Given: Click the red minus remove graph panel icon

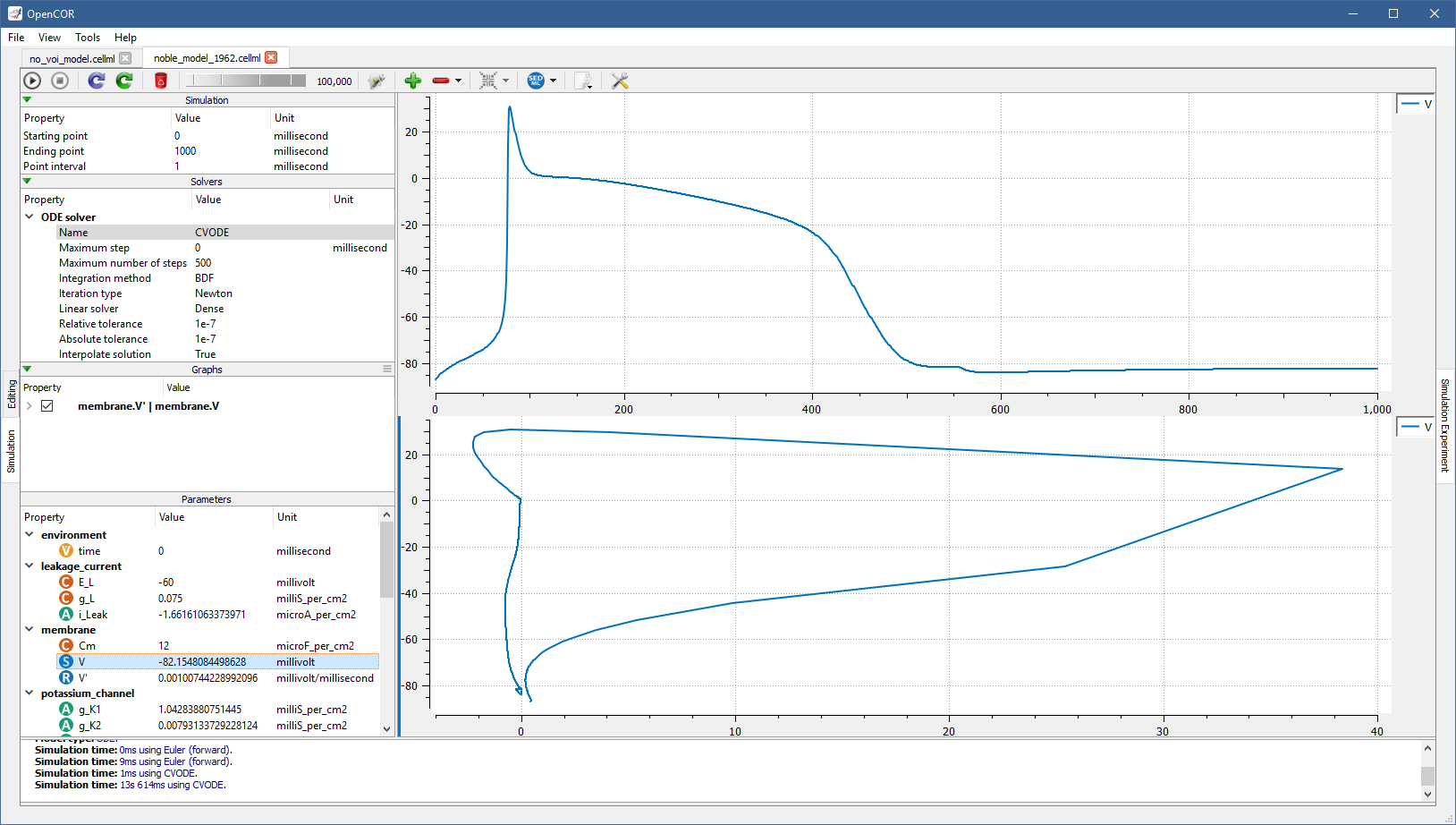Looking at the screenshot, I should pos(440,81).
